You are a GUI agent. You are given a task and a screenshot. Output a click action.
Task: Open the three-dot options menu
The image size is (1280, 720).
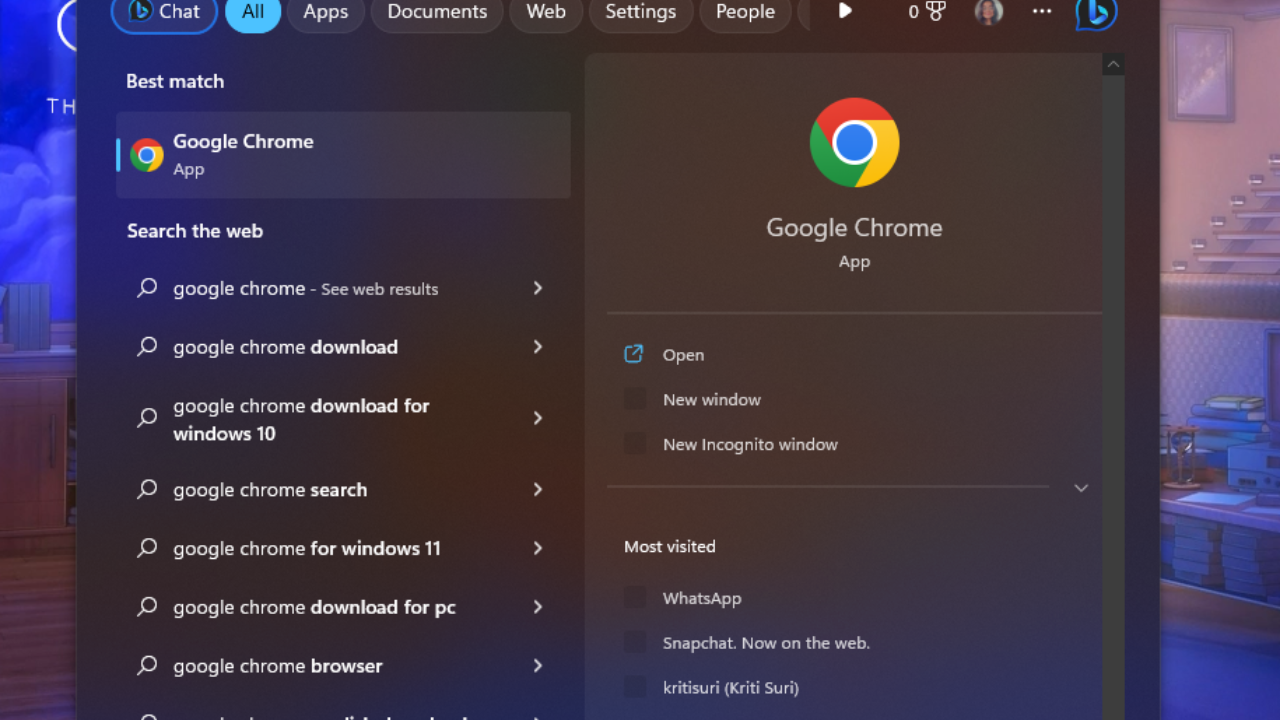[x=1042, y=11]
